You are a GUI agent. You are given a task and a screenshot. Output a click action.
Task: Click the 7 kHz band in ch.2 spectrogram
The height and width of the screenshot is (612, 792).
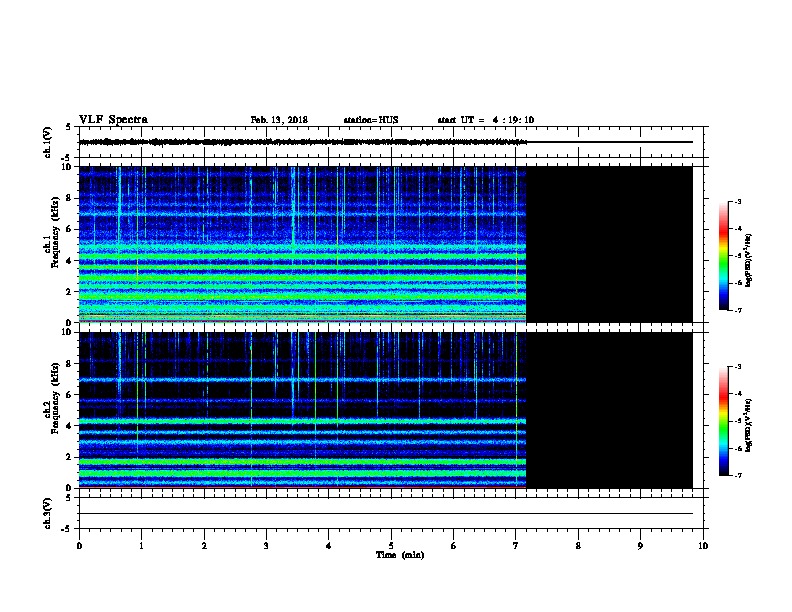(x=303, y=380)
